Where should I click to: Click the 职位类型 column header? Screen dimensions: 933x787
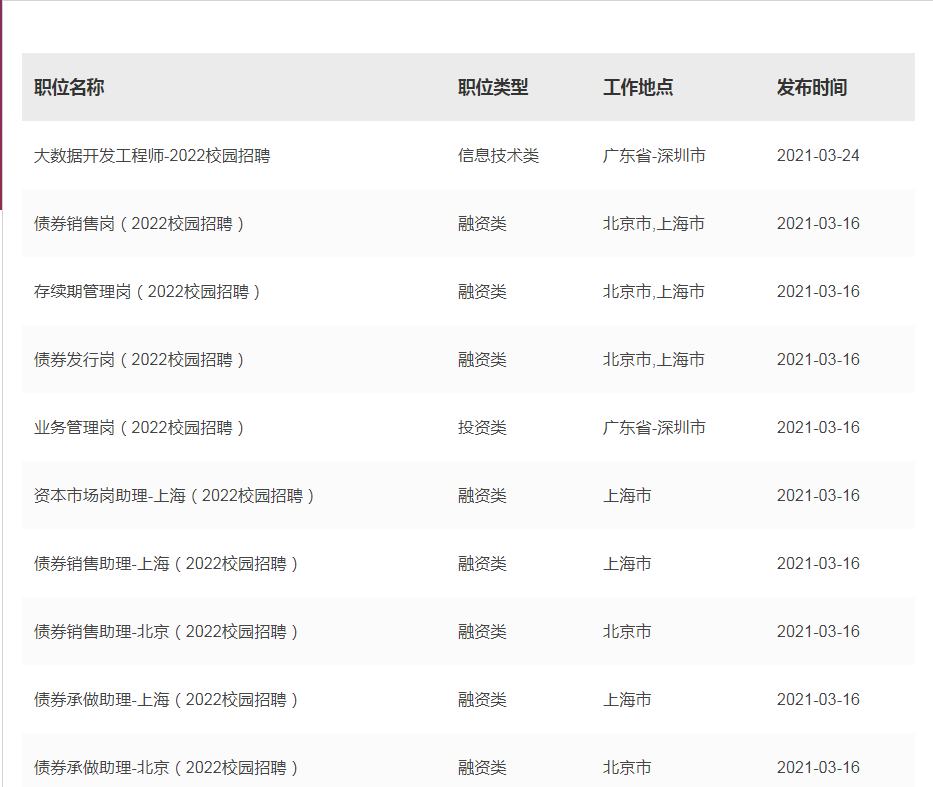[493, 88]
